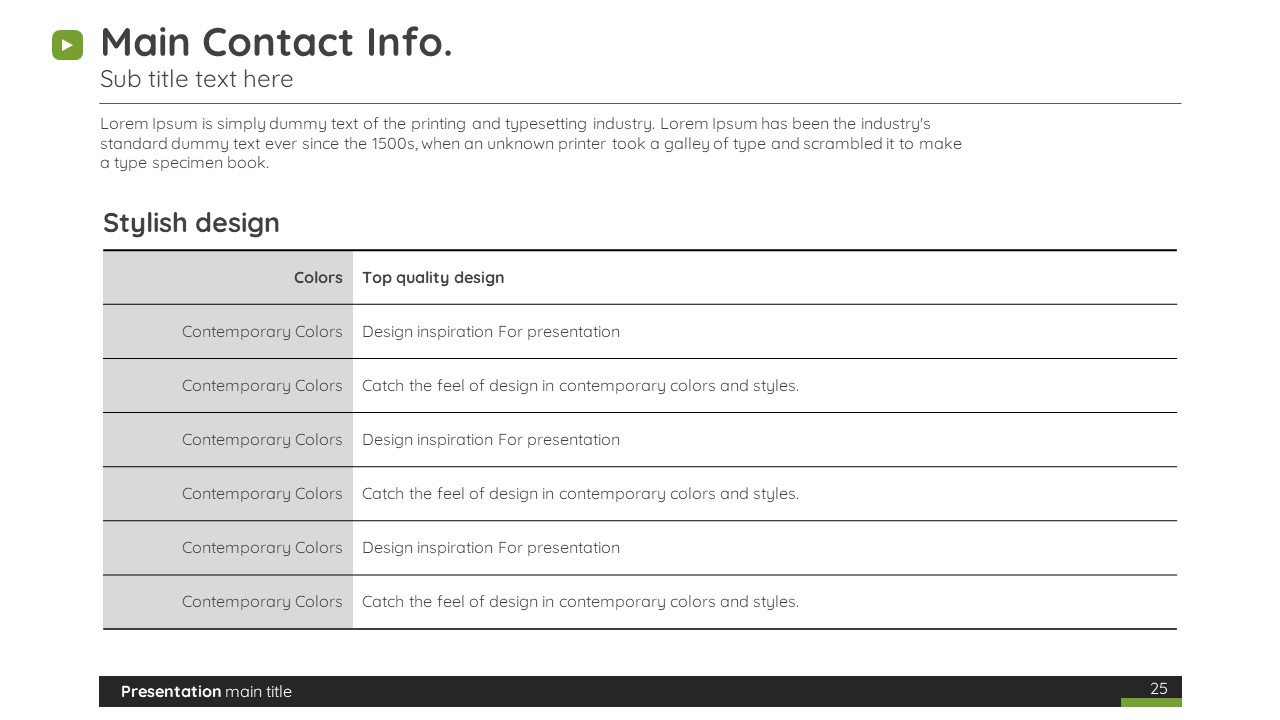
Task: Click the Stylish design heading
Action: 191,223
